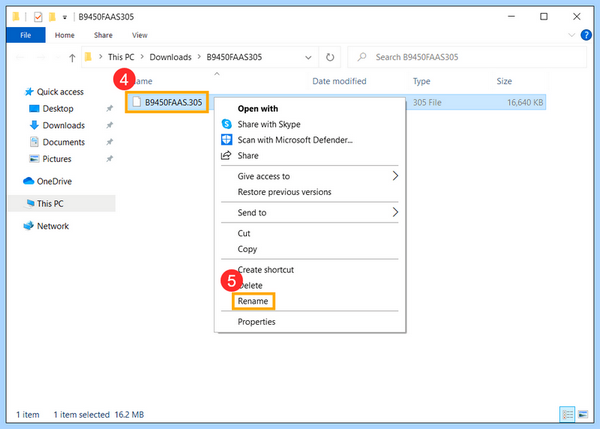Switch to Details view icon in status bar
Screen dimensions: 600x429
pos(567,414)
